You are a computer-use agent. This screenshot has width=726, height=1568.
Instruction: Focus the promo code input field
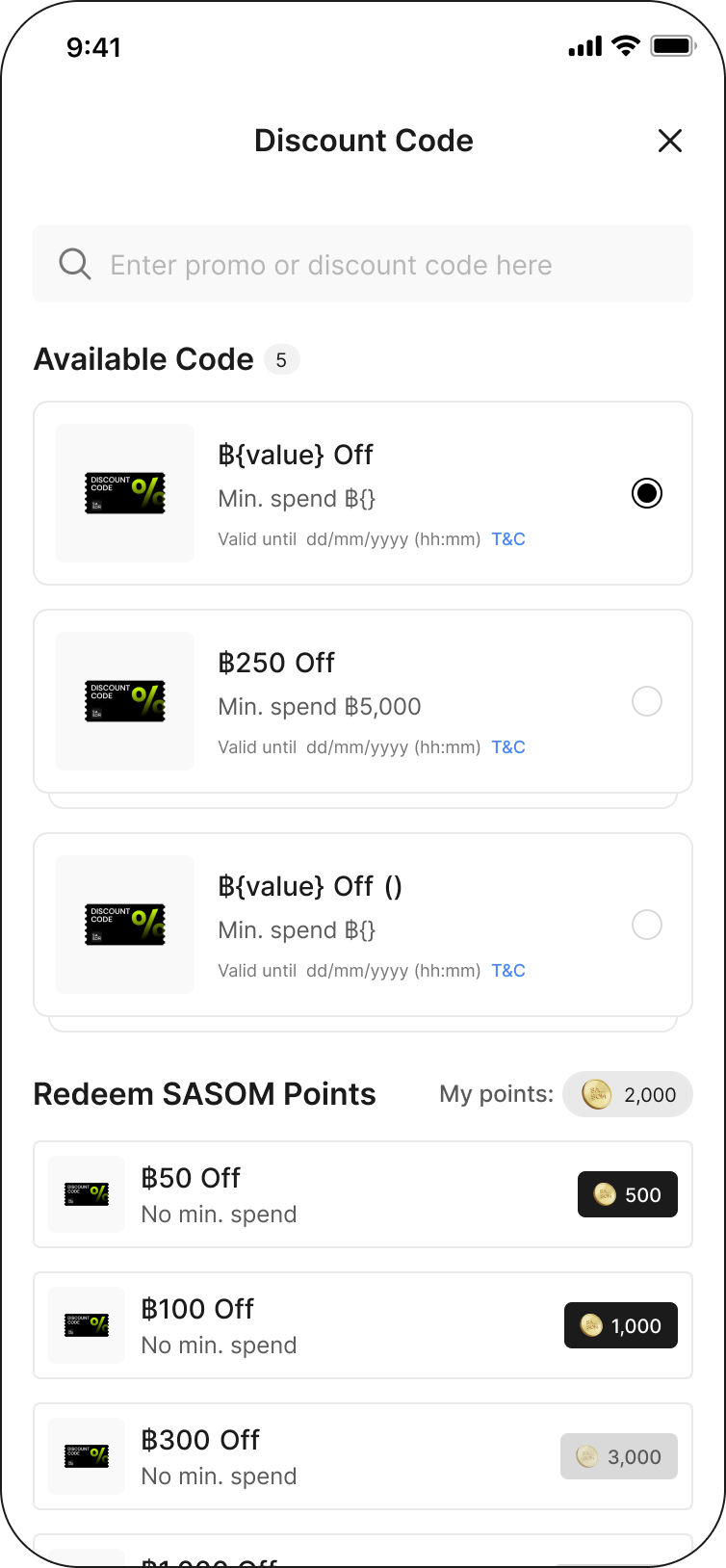(385, 265)
